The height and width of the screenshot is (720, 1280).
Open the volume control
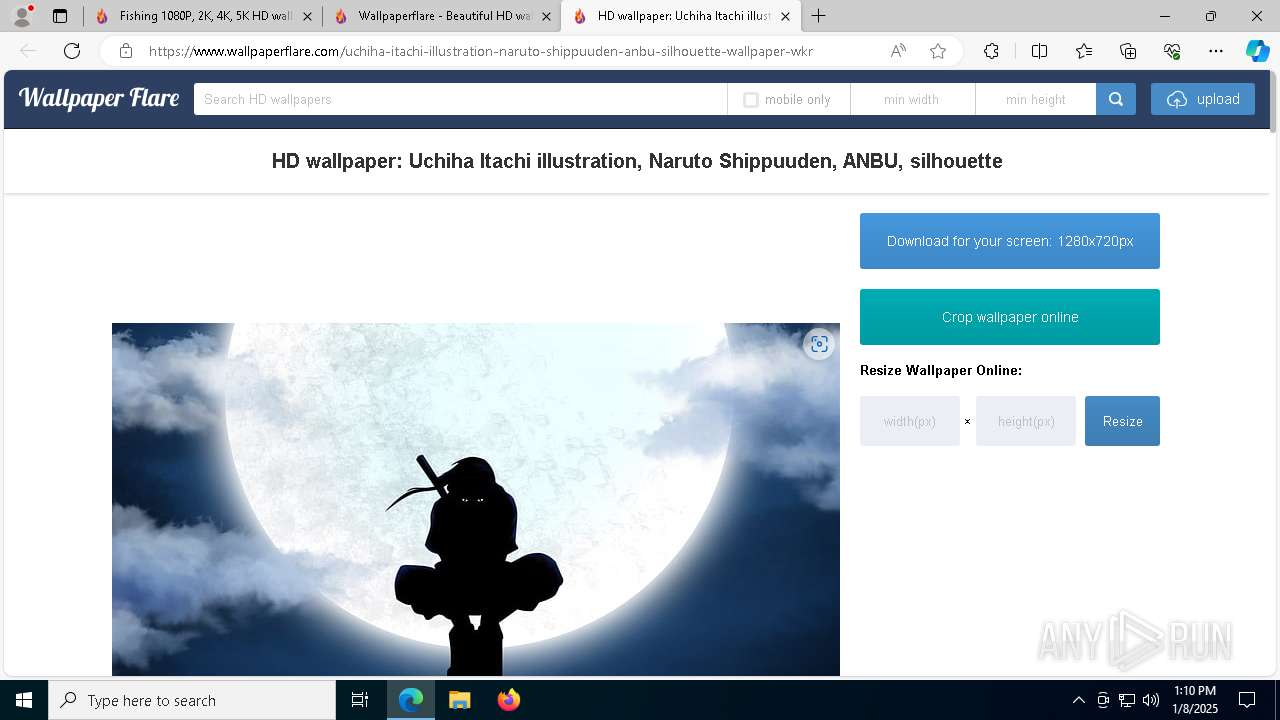point(1151,700)
